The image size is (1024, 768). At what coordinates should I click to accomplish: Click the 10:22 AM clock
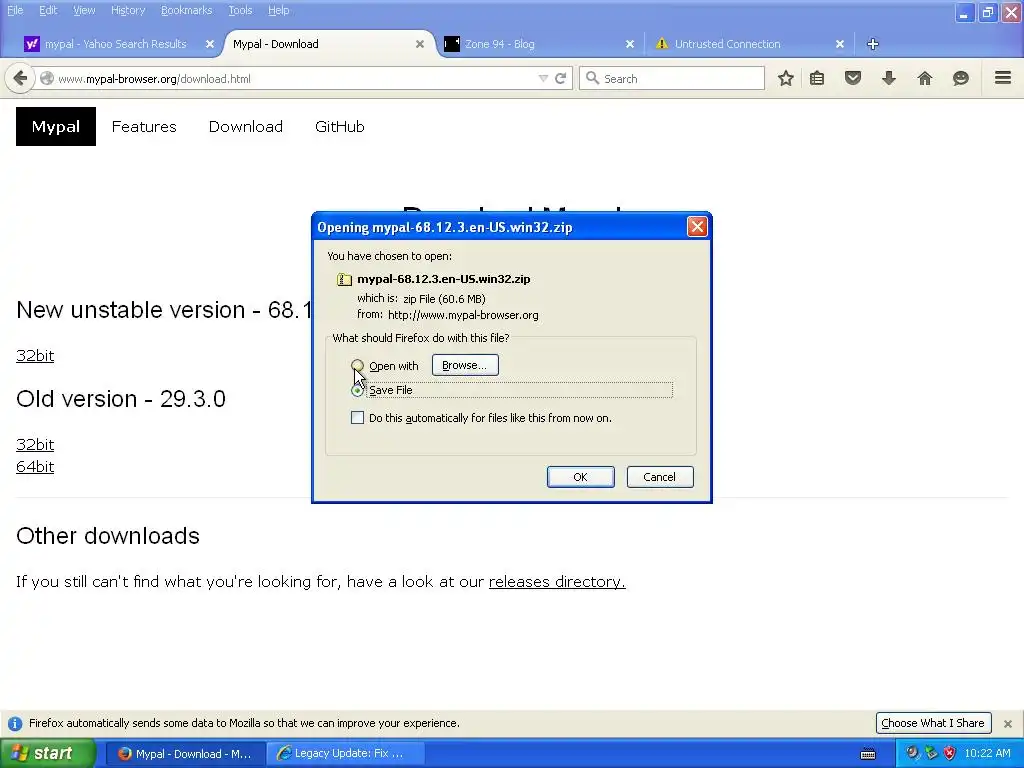(987, 753)
